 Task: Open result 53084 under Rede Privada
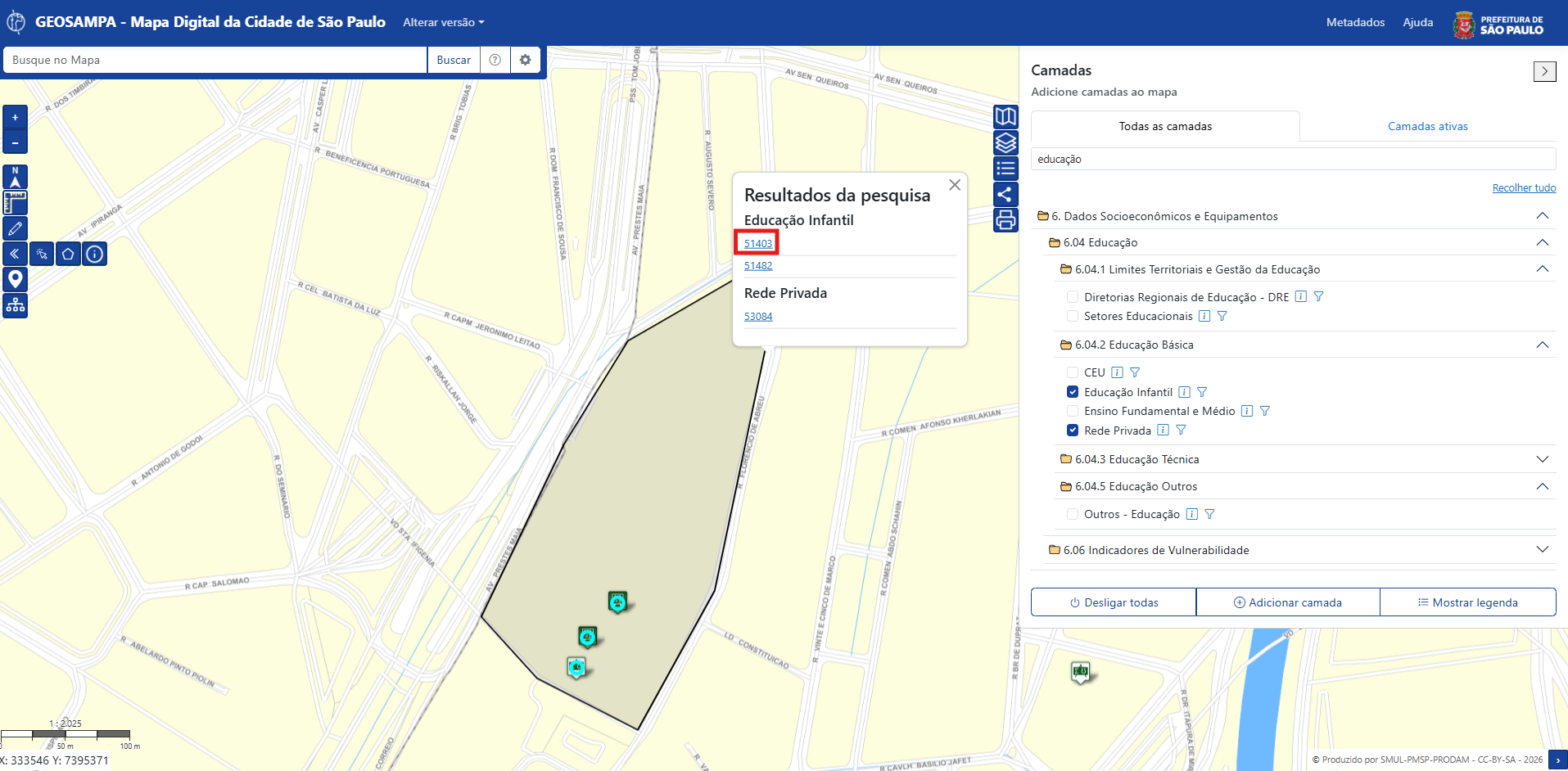point(758,317)
